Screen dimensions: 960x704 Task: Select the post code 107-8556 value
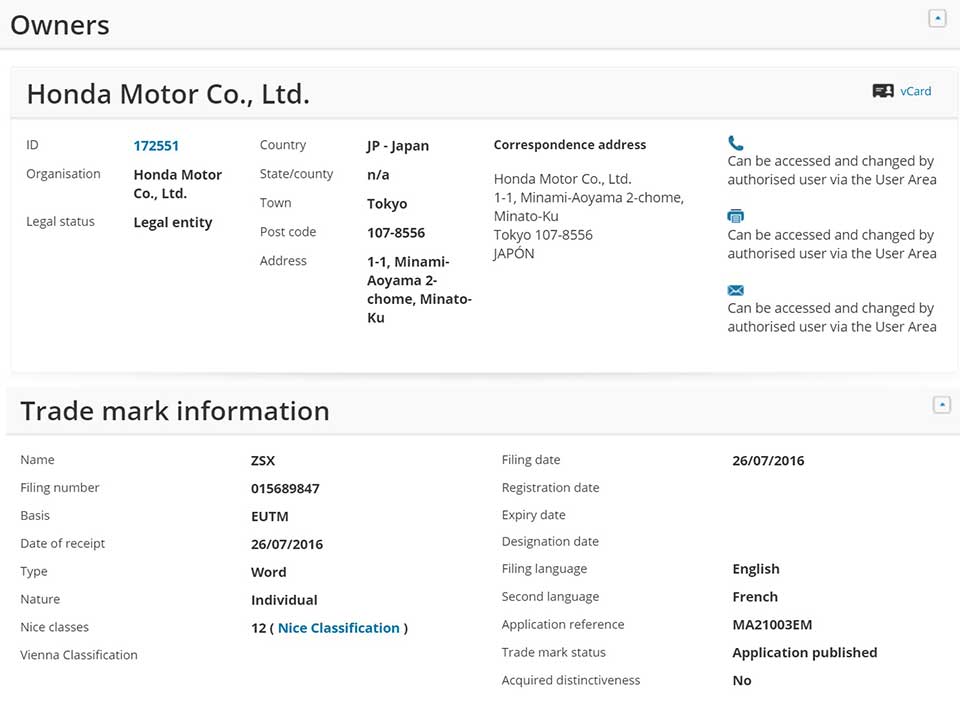(396, 233)
